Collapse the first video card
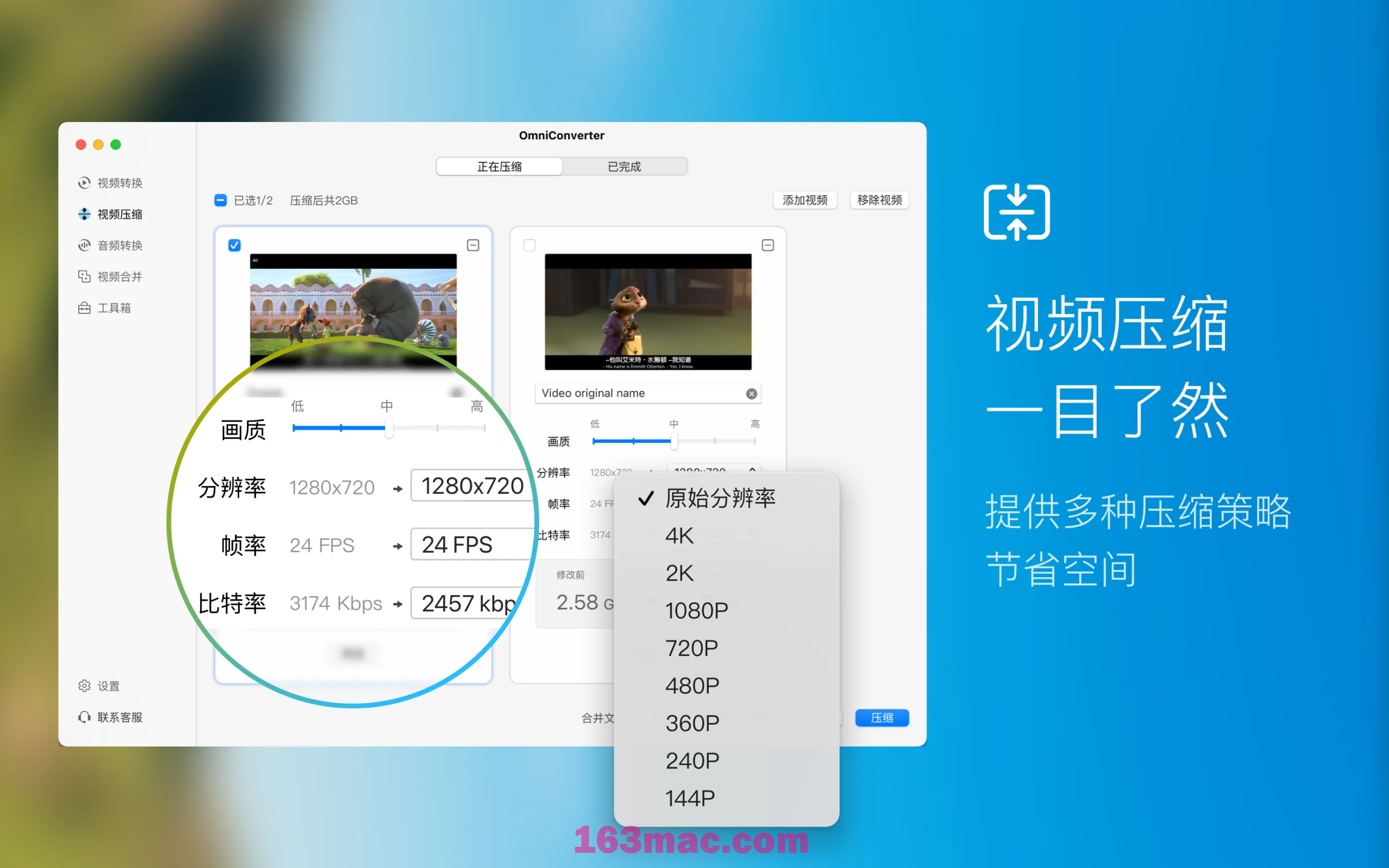Viewport: 1389px width, 868px height. pyautogui.click(x=473, y=245)
